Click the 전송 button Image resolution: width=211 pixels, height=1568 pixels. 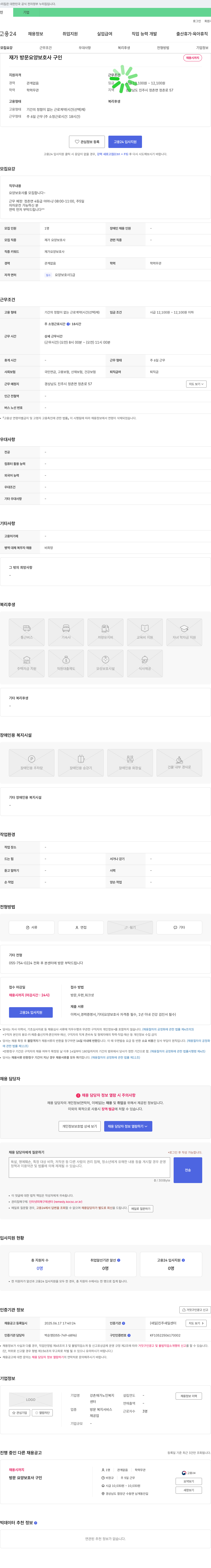tap(188, 1170)
